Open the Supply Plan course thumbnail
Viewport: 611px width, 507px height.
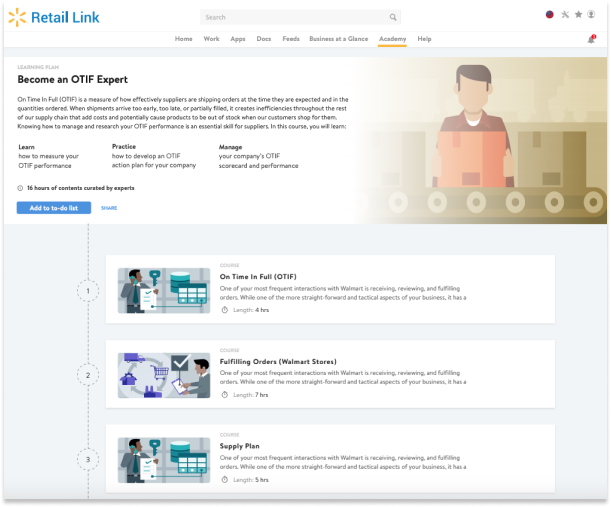click(x=164, y=460)
